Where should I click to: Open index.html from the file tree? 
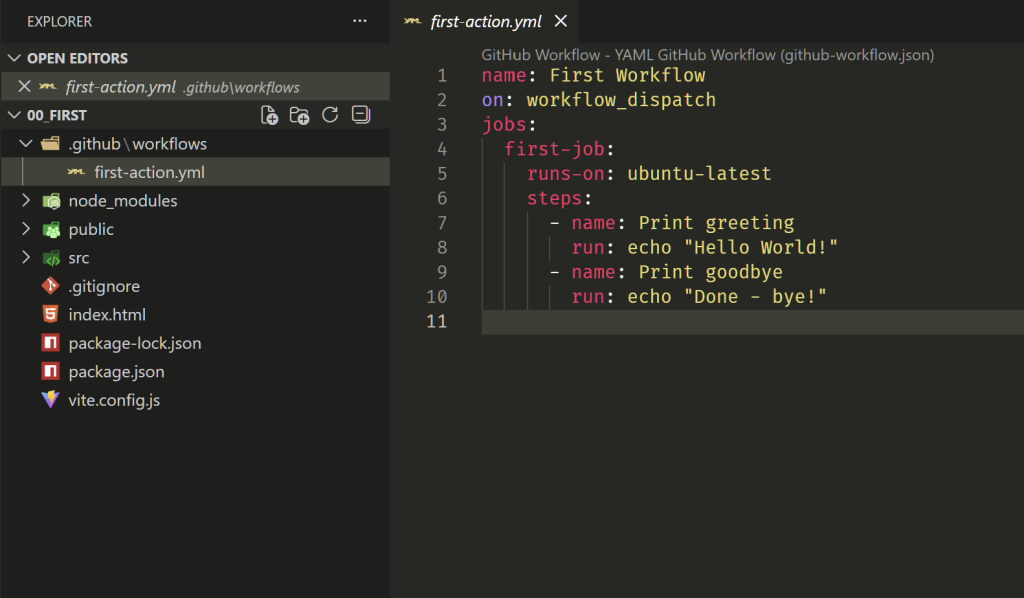107,315
